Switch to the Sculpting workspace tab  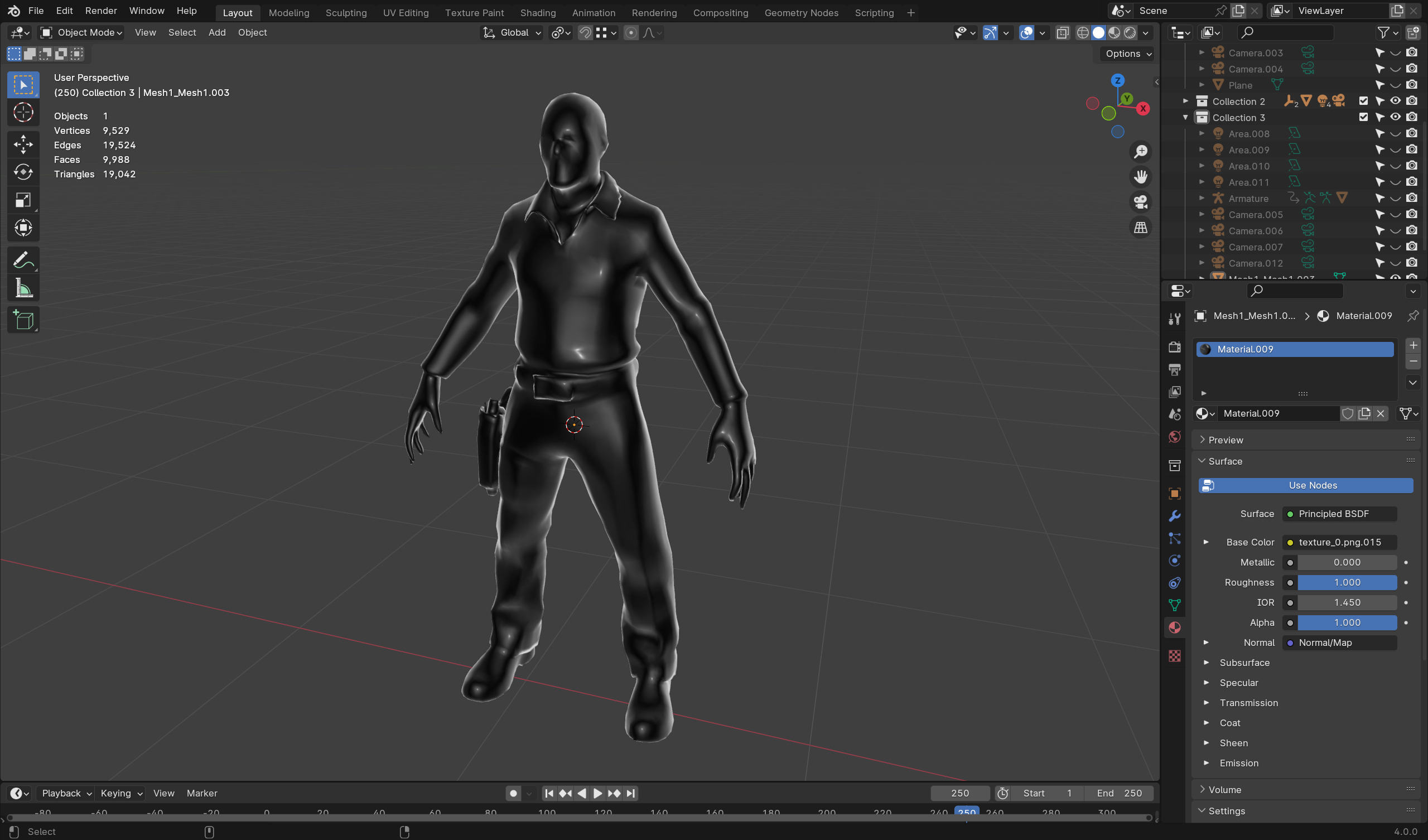click(x=346, y=12)
